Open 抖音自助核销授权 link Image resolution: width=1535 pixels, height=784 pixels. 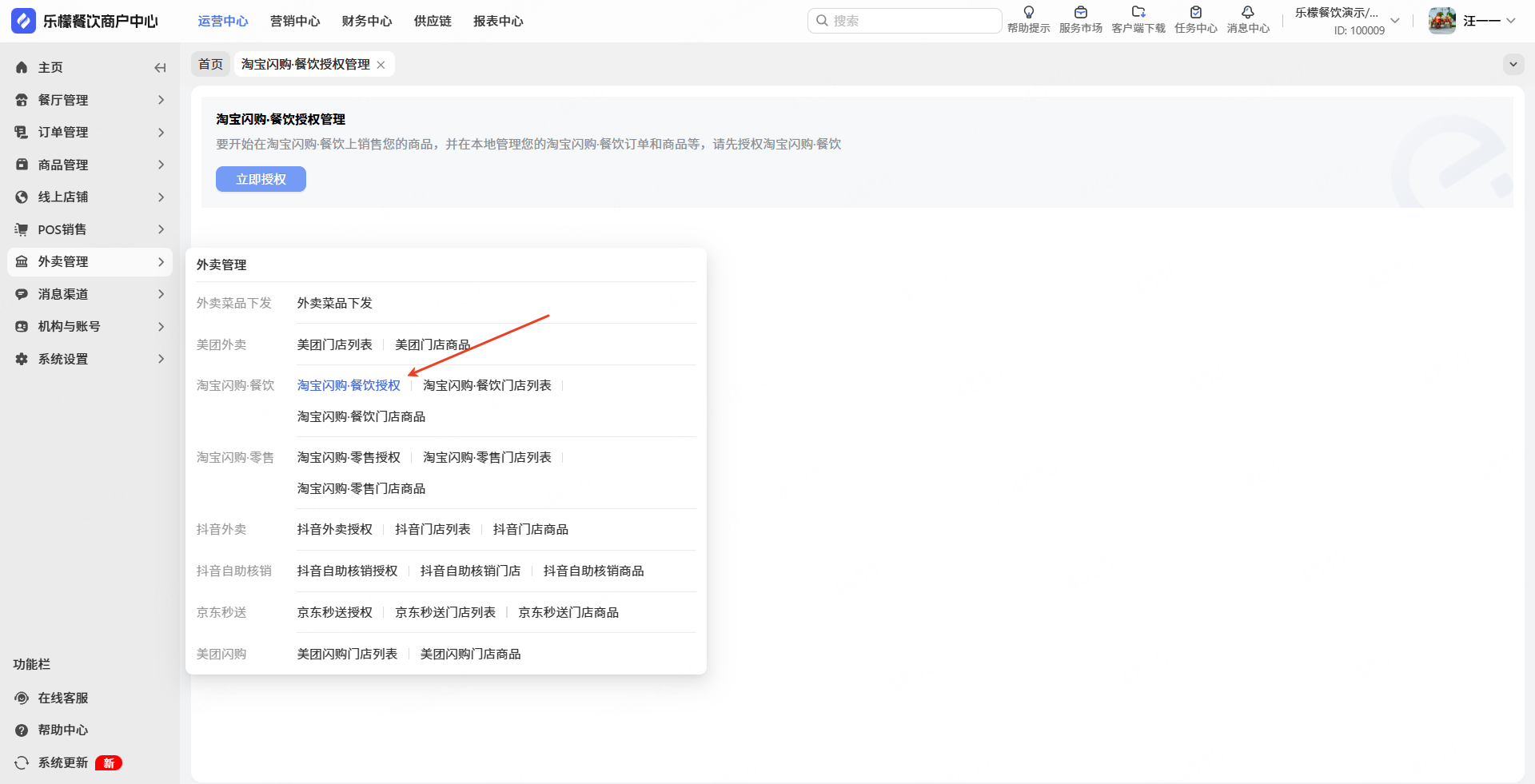pyautogui.click(x=347, y=571)
